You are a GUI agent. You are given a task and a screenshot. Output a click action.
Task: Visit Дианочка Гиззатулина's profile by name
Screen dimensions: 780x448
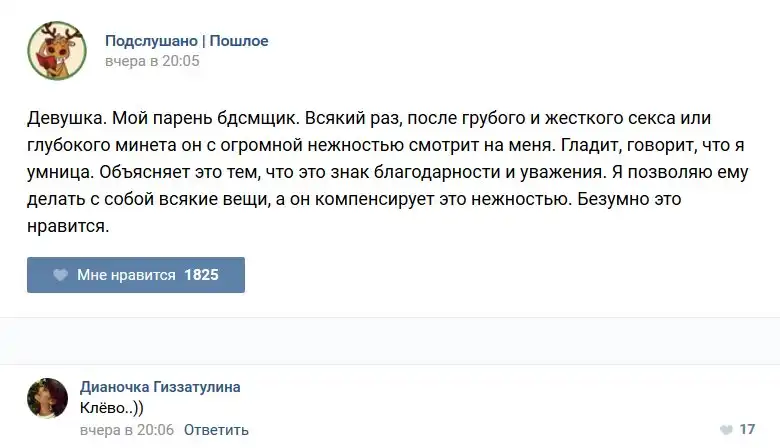tap(160, 387)
